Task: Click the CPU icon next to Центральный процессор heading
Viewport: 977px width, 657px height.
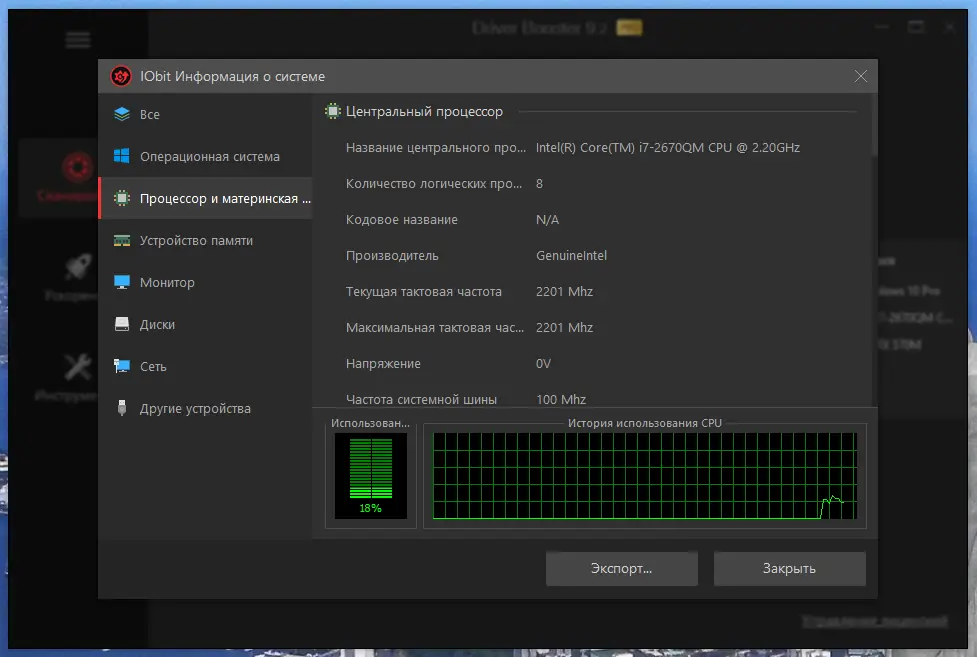Action: (333, 112)
